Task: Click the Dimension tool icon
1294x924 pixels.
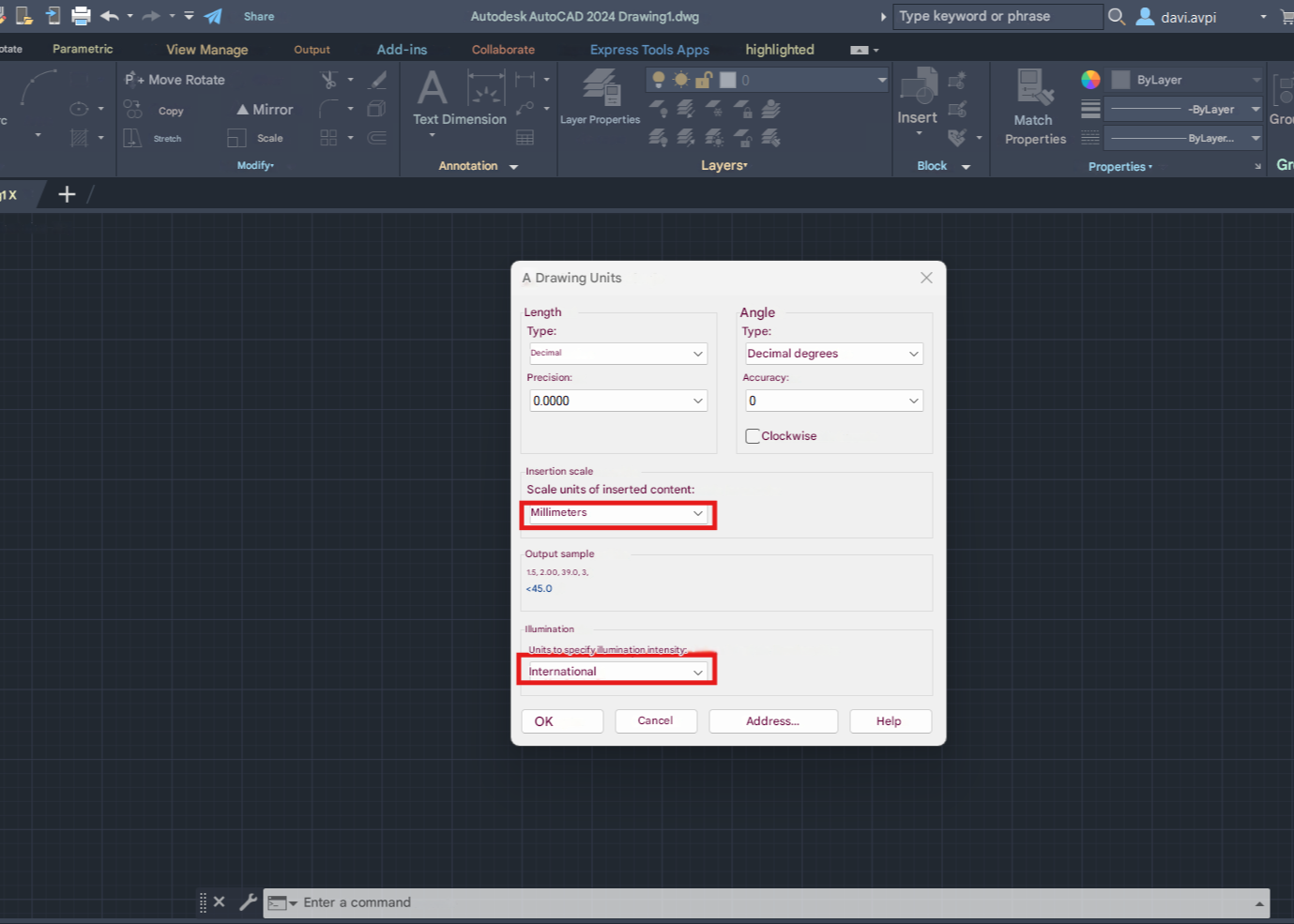Action: (486, 88)
